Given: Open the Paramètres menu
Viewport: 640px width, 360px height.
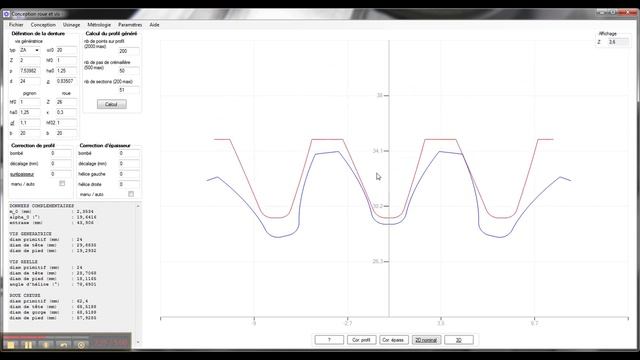Looking at the screenshot, I should coord(130,25).
